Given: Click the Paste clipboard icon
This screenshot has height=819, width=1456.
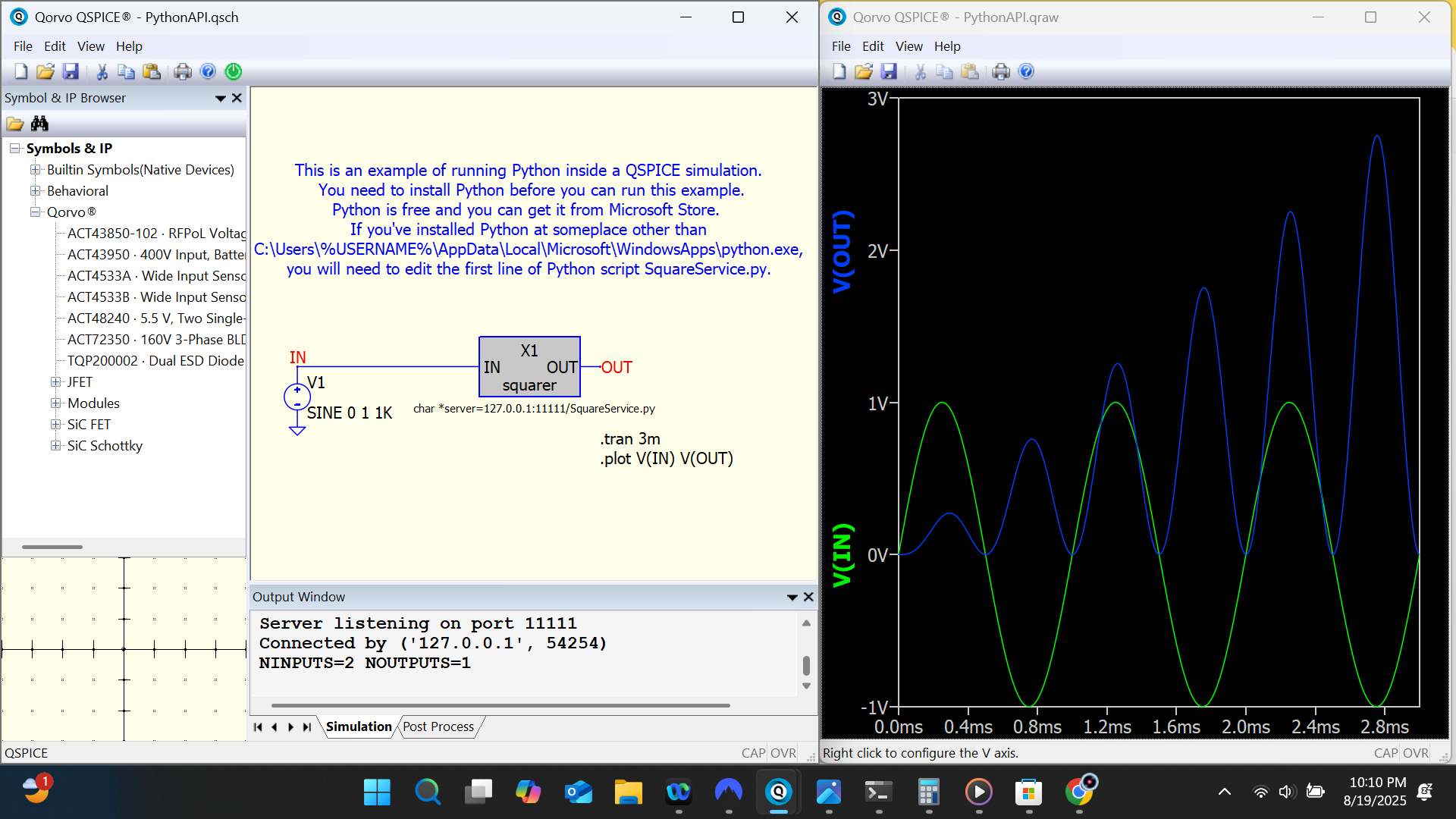Looking at the screenshot, I should click(x=152, y=71).
